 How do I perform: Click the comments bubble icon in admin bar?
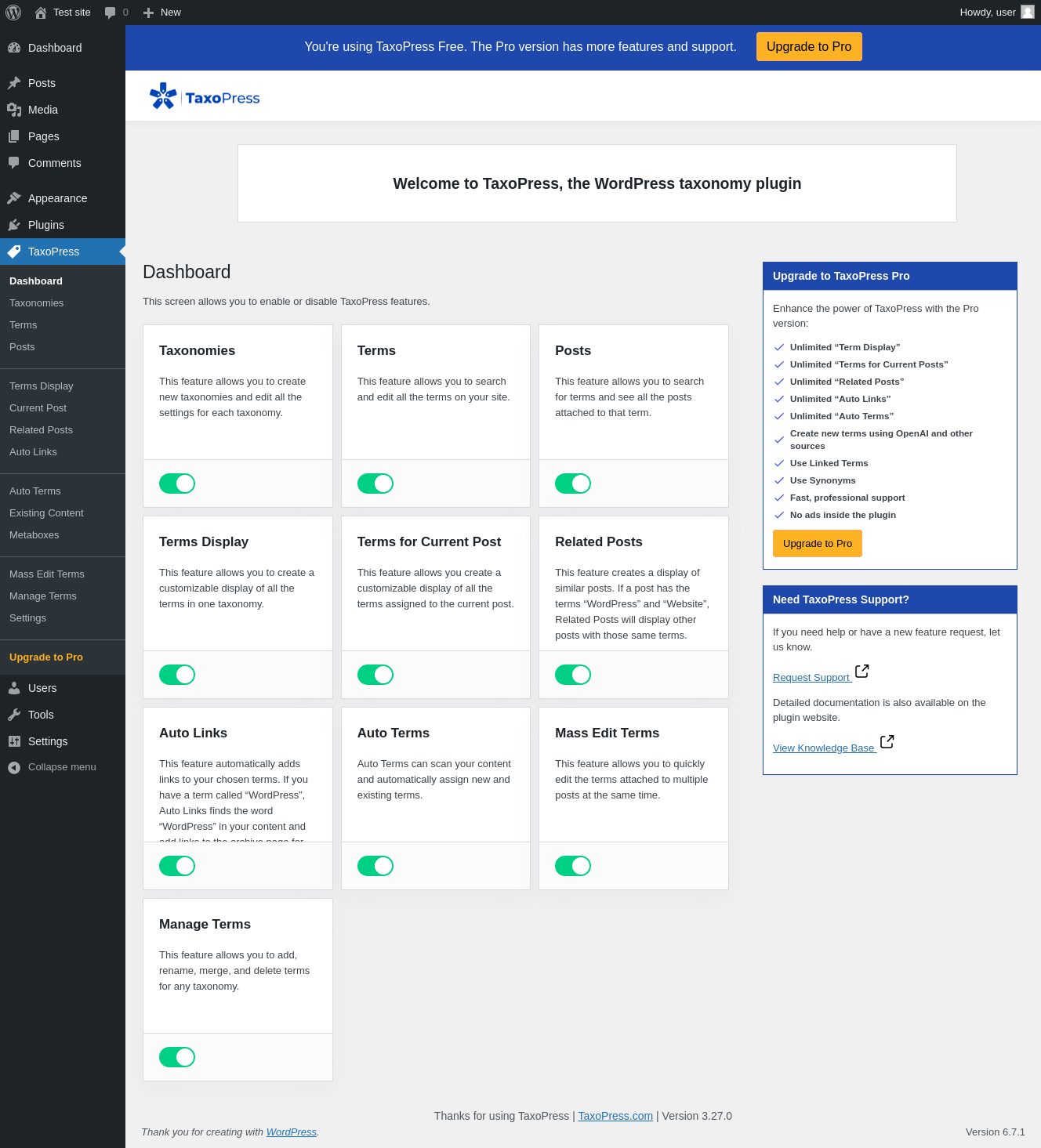110,13
